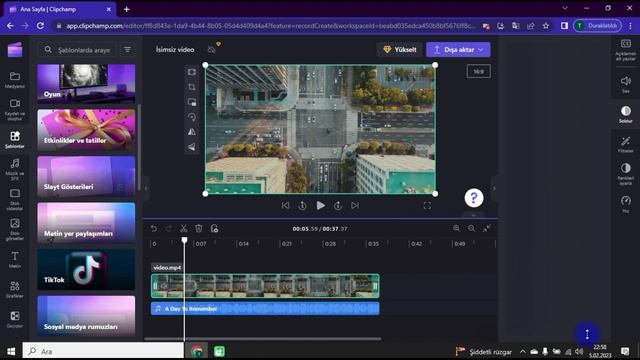Click the rotate icon beside preview
Image resolution: width=640 pixels, height=360 pixels.
pos(192,117)
